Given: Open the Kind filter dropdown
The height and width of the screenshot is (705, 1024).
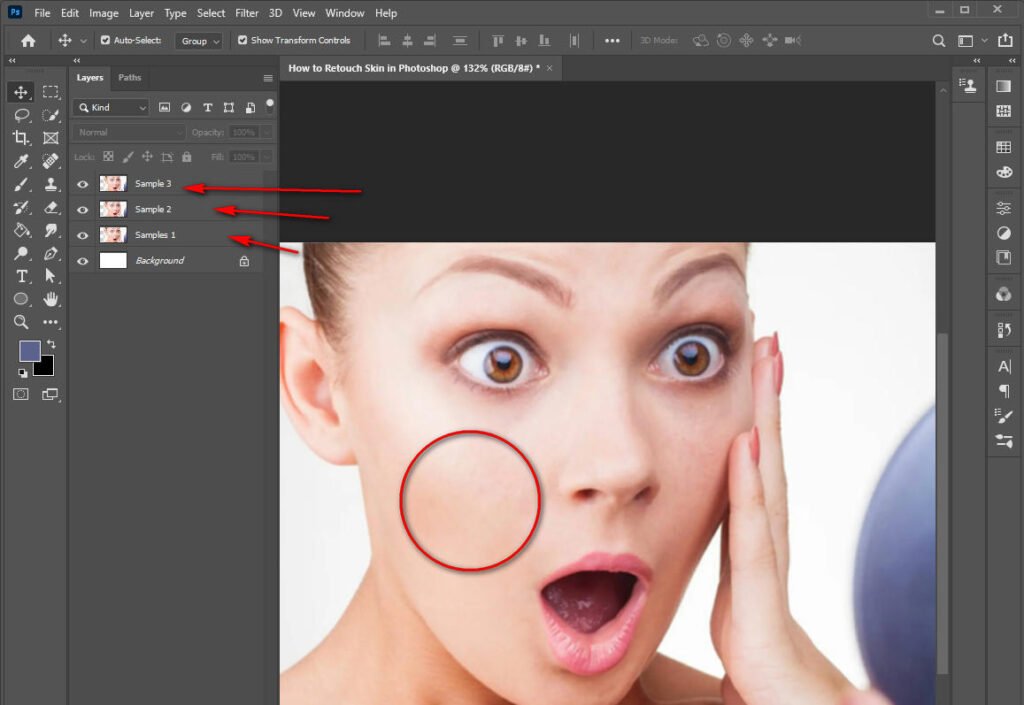Looking at the screenshot, I should [x=111, y=108].
